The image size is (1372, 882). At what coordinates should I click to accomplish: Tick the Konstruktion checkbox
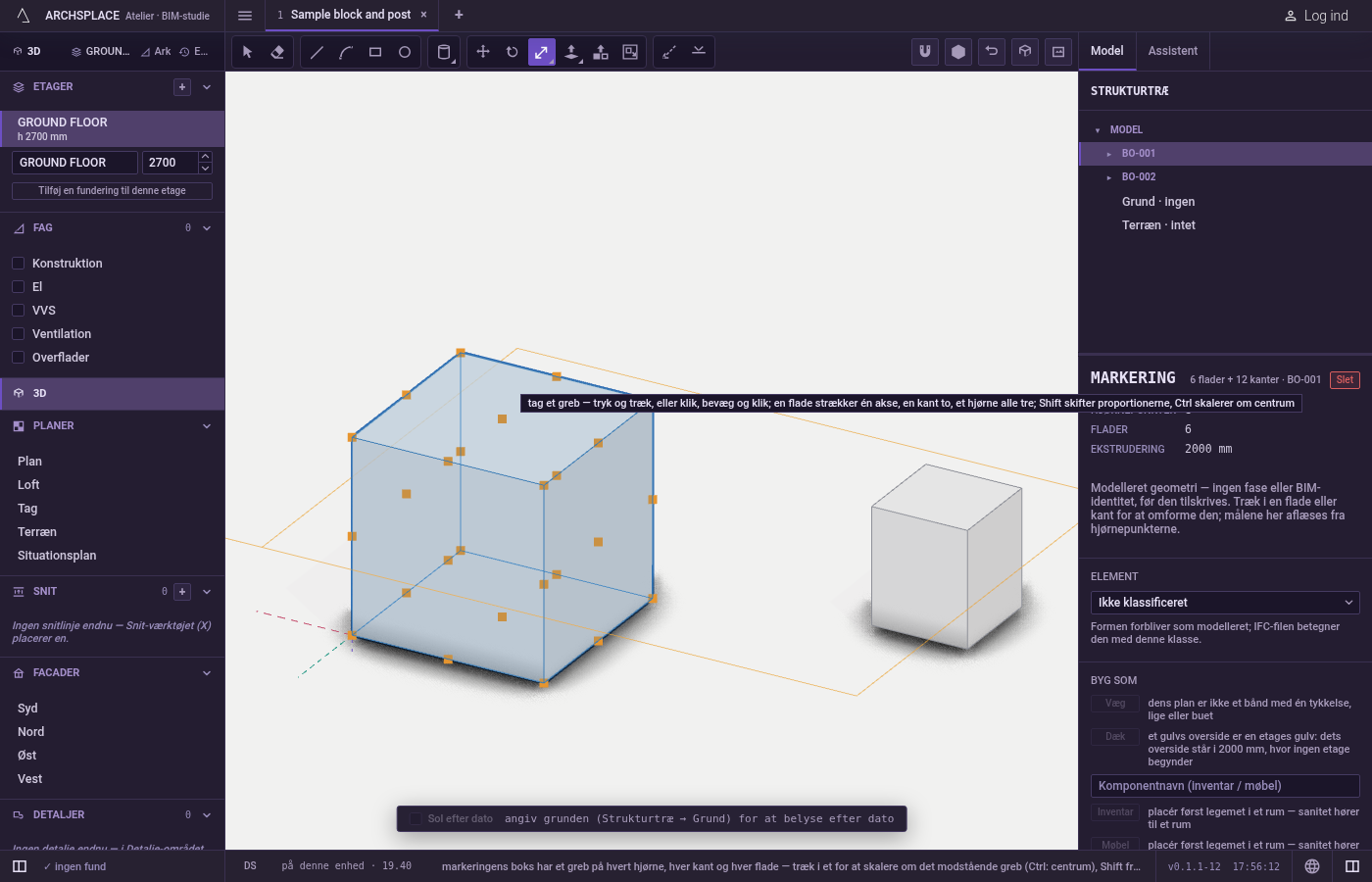click(18, 264)
